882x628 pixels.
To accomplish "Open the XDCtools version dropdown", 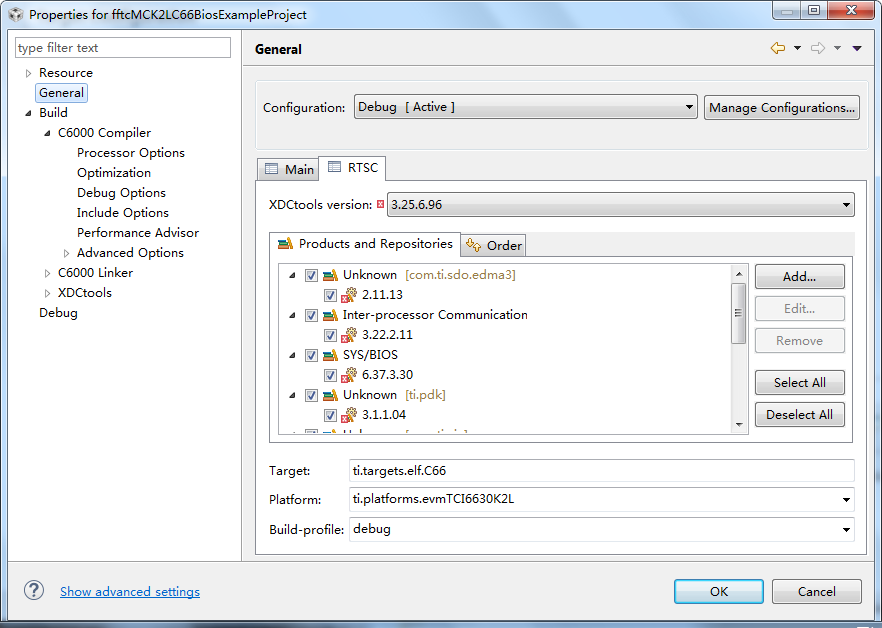I will (x=620, y=205).
